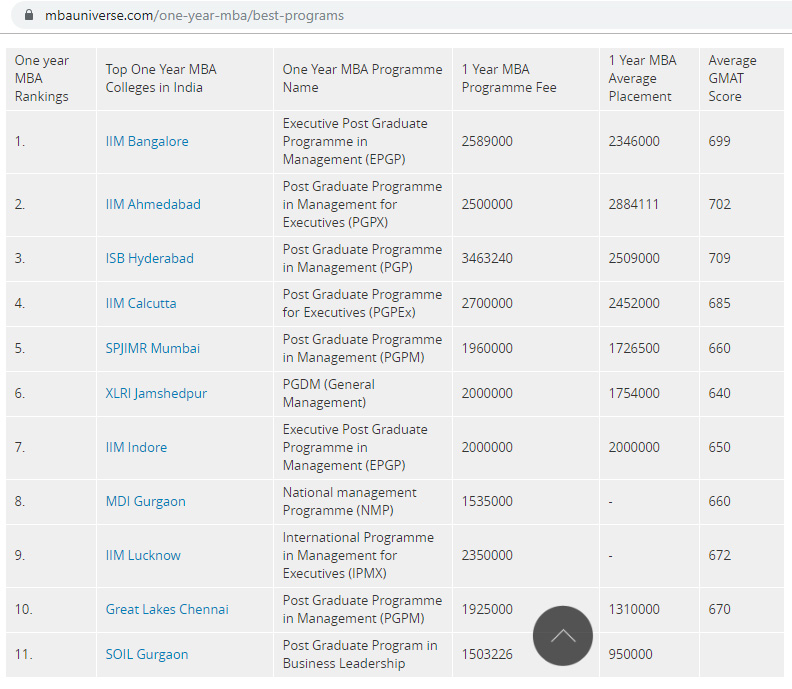792x689 pixels.
Task: Go to XLRI Jamshedpur link
Action: click(156, 393)
